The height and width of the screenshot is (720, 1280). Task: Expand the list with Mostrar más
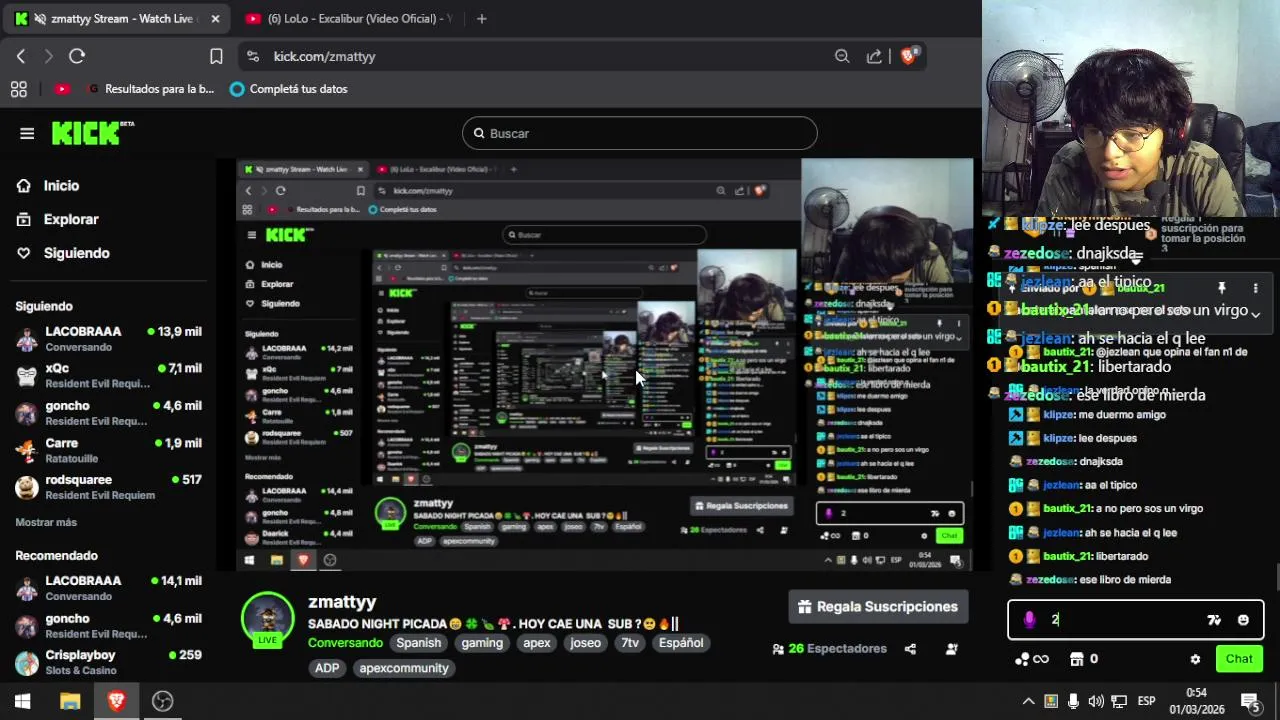coord(46,522)
